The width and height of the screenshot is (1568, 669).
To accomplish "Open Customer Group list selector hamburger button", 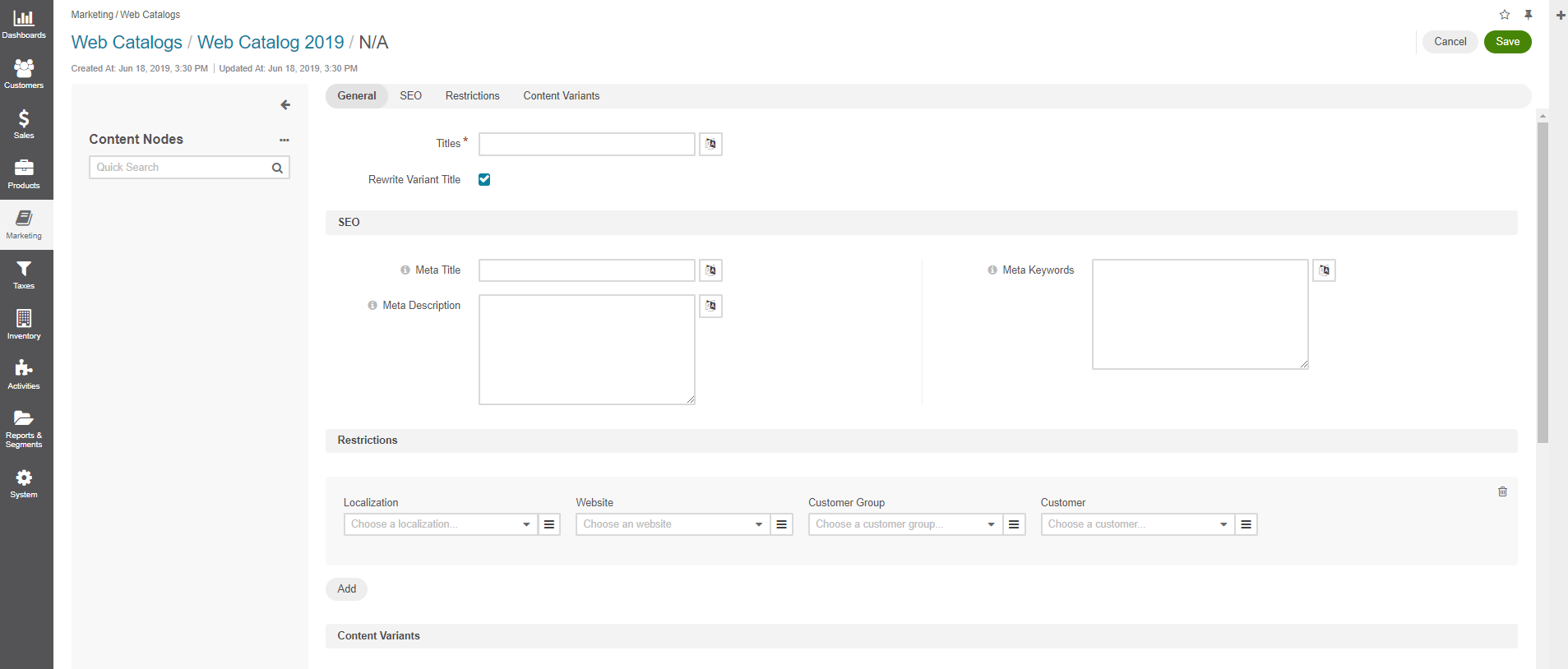I will 1015,524.
